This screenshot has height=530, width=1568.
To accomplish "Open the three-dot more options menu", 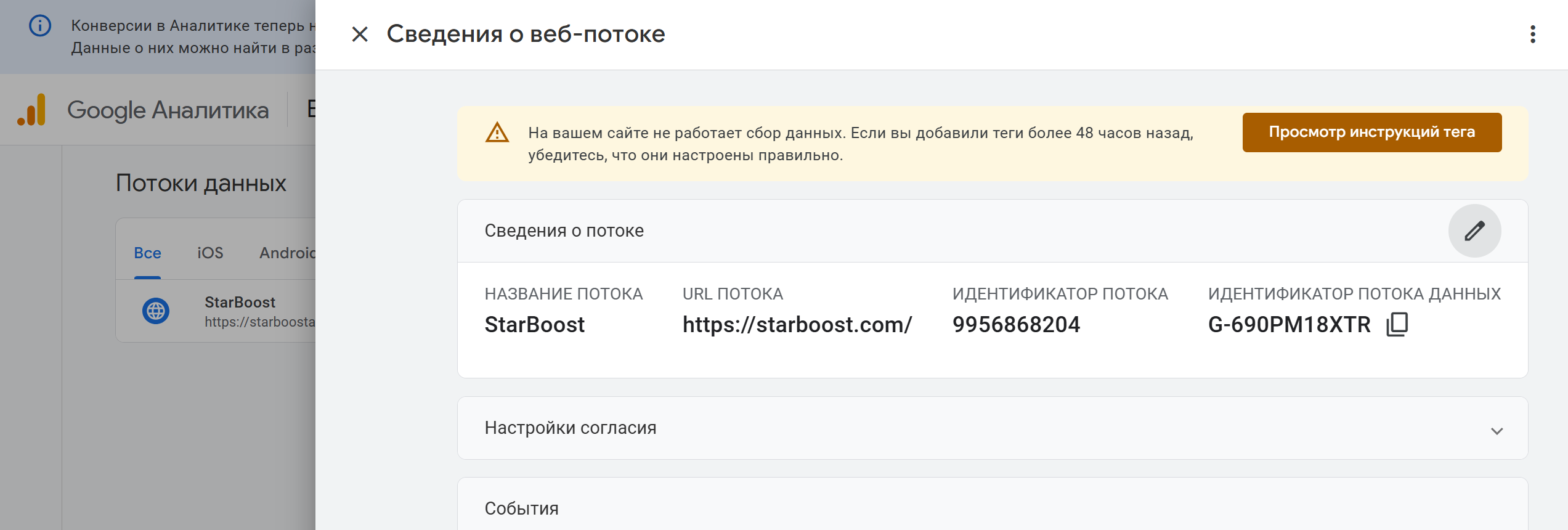I will pos(1532,35).
